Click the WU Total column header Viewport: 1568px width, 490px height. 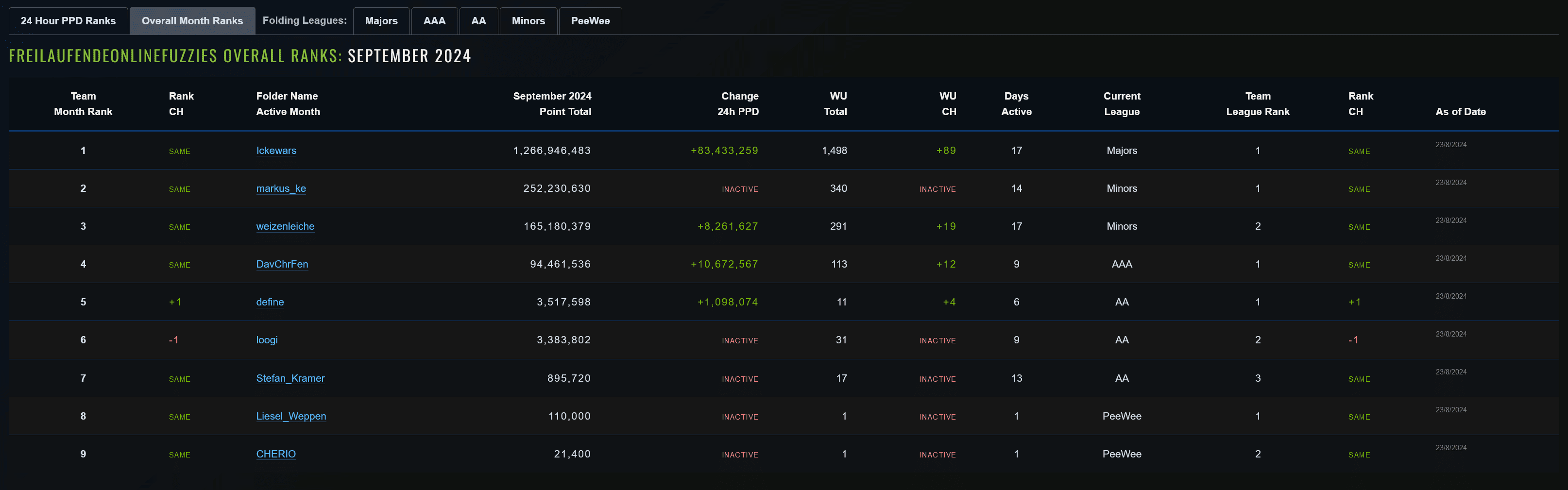(x=835, y=103)
